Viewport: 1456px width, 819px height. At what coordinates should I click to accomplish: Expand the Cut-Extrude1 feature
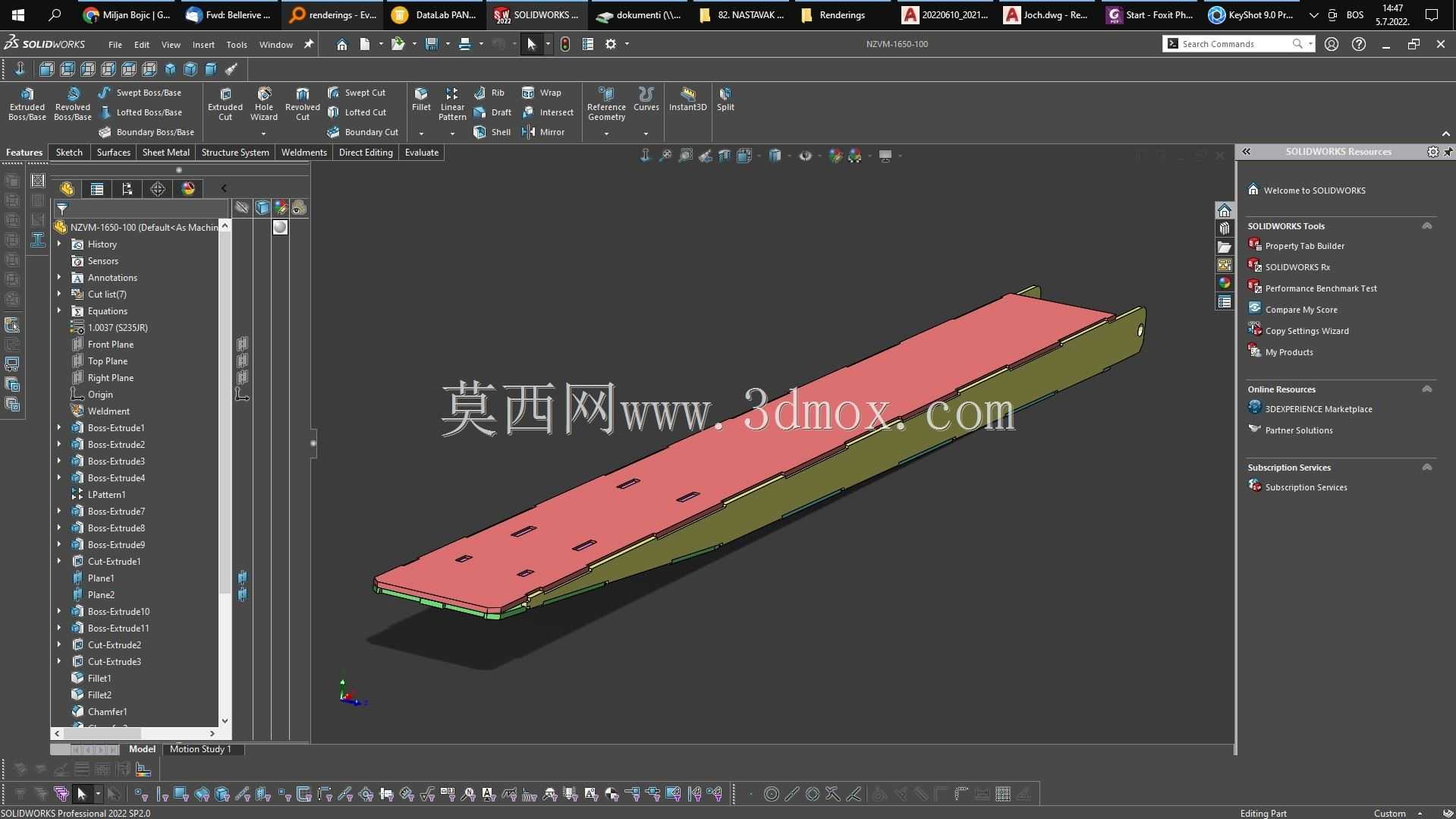pyautogui.click(x=59, y=562)
